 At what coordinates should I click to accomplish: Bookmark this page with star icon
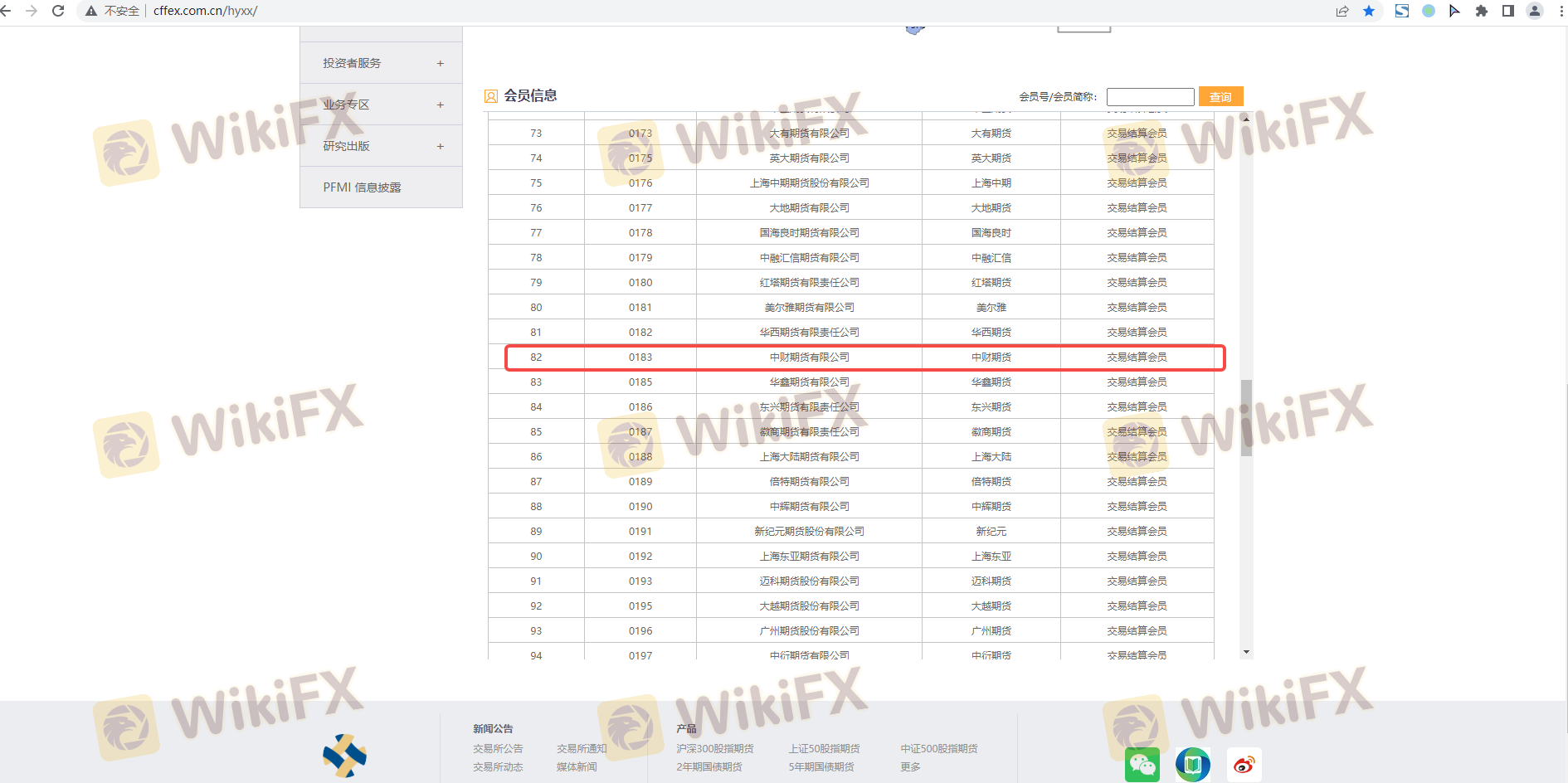click(1369, 11)
